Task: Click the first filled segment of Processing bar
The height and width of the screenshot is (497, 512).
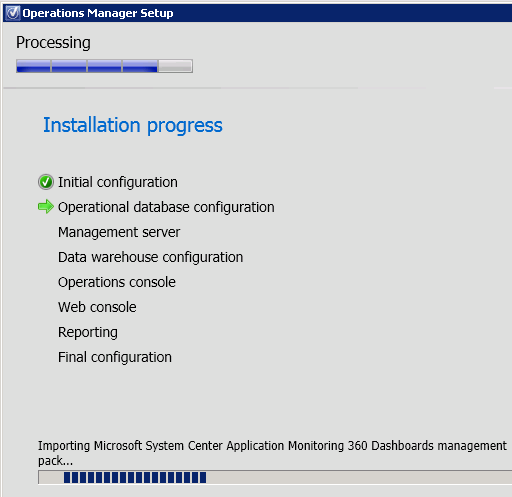Action: (x=34, y=66)
